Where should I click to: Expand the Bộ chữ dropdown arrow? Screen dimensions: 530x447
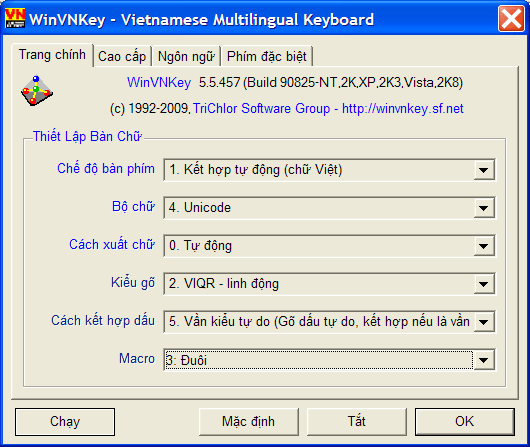coord(484,208)
